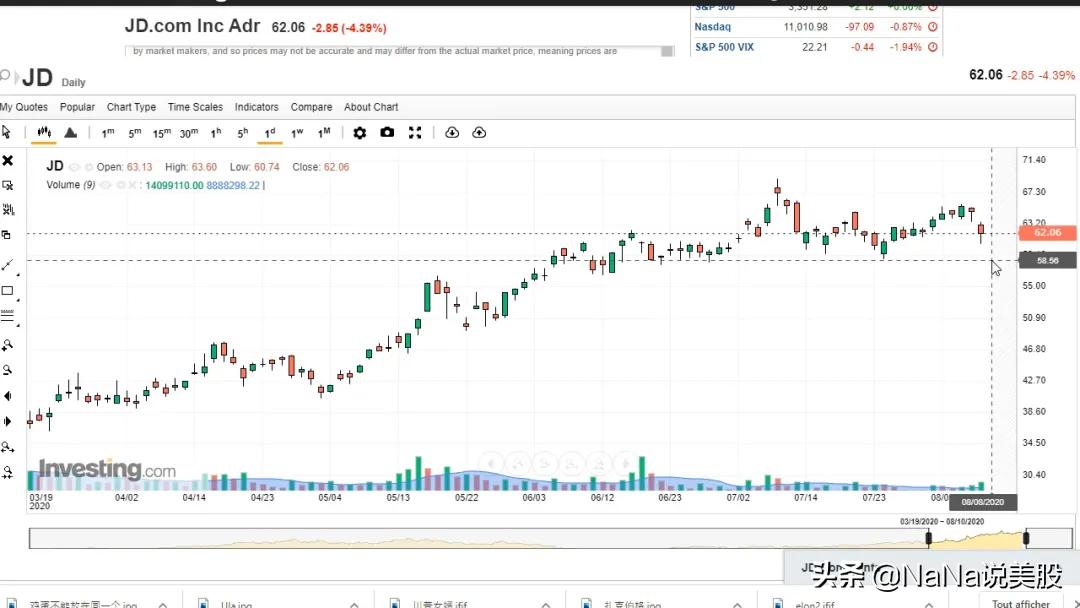Click the left arrow chart icon
This screenshot has width=1080, height=608.
tap(8, 396)
